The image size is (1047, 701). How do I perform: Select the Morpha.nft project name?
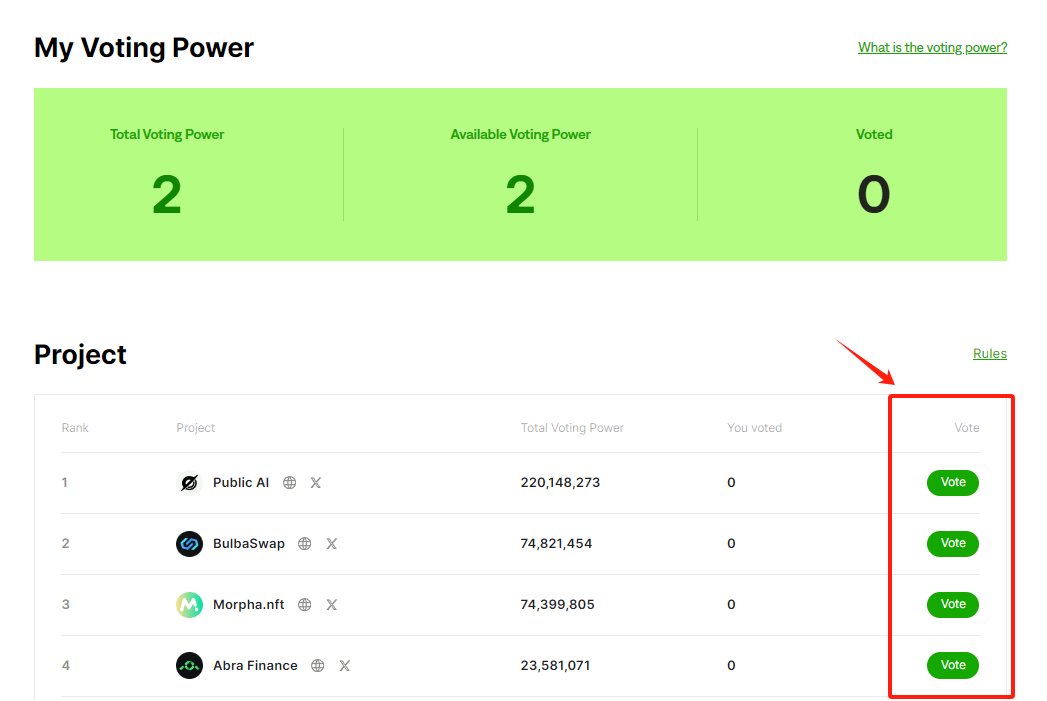[x=248, y=605]
